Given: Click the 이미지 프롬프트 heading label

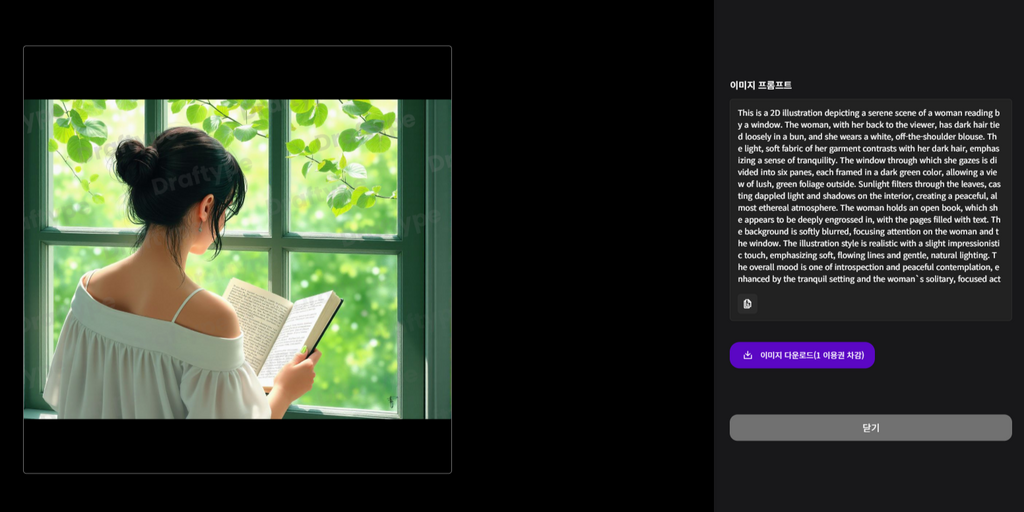Looking at the screenshot, I should pyautogui.click(x=761, y=86).
